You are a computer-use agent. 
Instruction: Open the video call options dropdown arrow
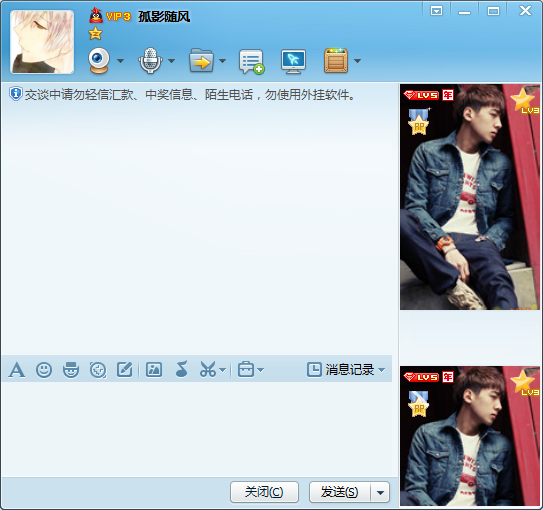[x=120, y=61]
